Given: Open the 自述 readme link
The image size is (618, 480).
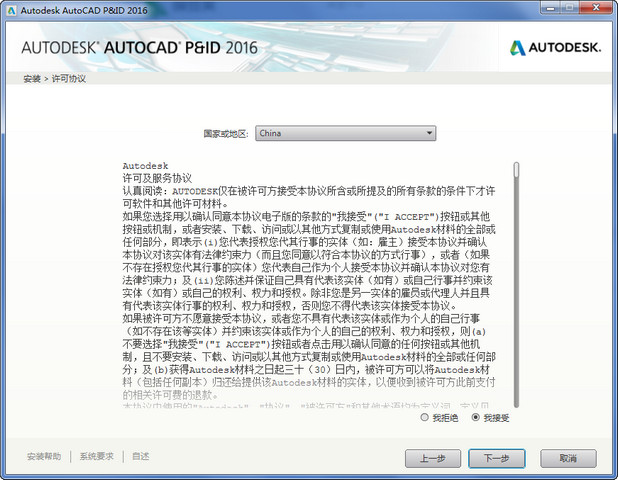Looking at the screenshot, I should tap(140, 456).
